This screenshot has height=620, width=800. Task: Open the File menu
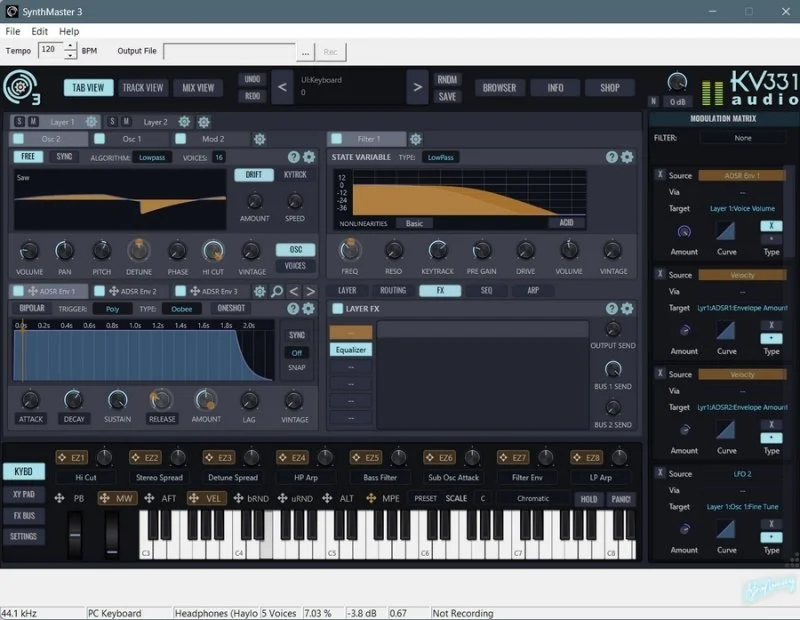[13, 31]
